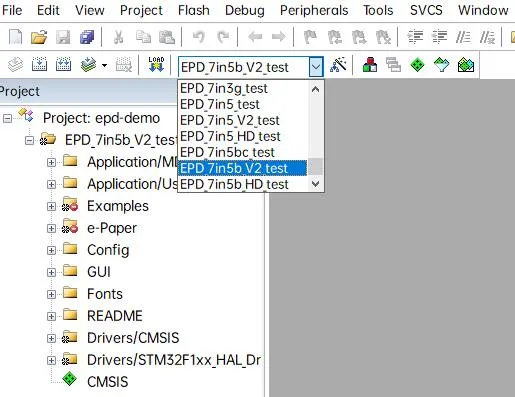This screenshot has width=515, height=397.
Task: Expand the Examples group
Action: click(51, 206)
